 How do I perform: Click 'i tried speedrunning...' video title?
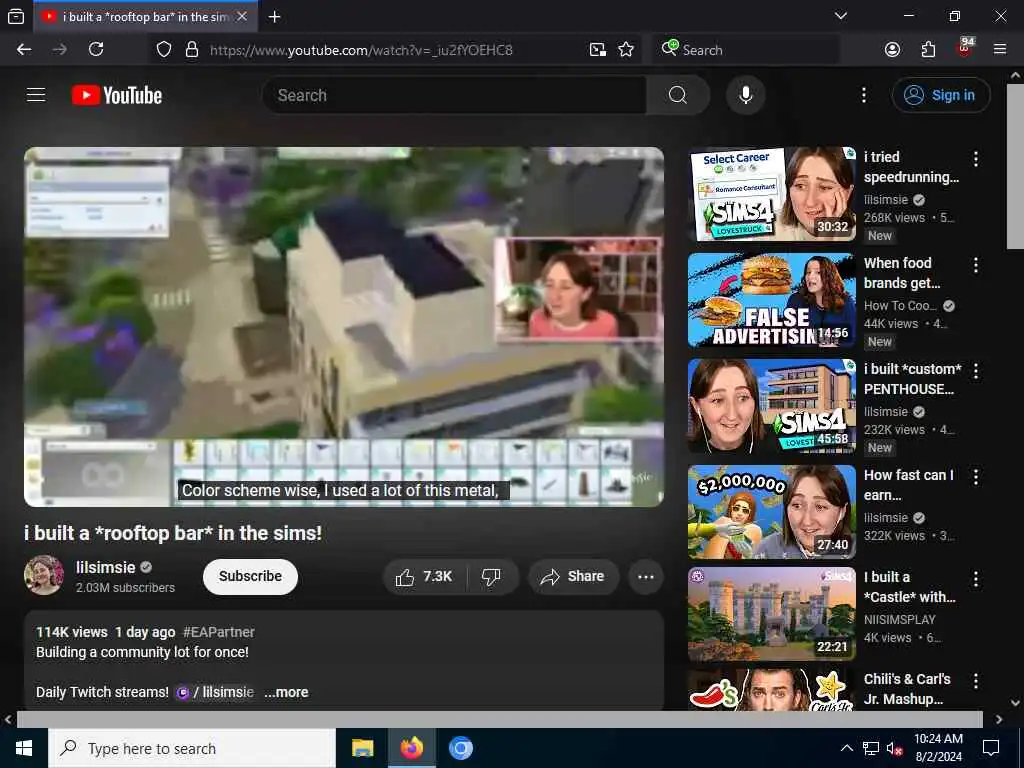click(911, 167)
